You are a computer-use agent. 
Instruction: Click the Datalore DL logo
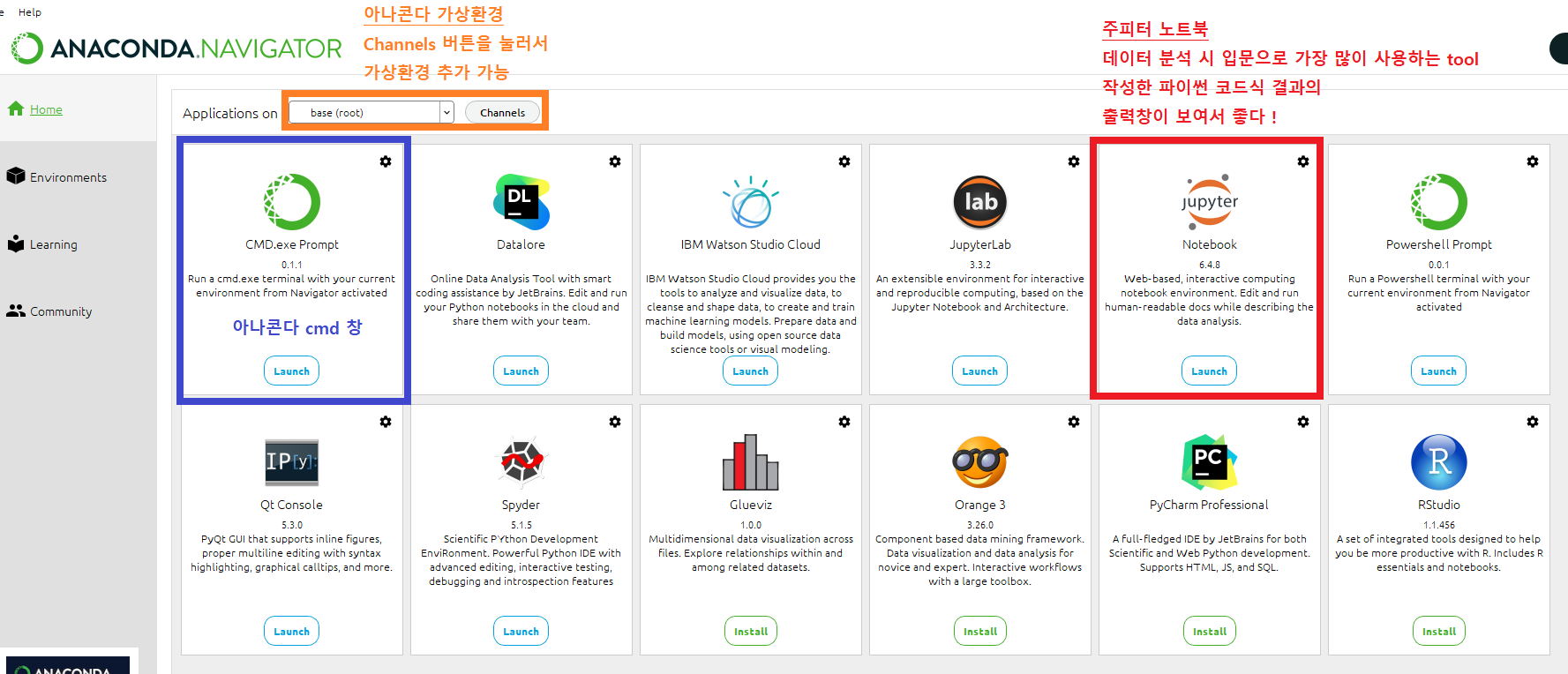(521, 202)
